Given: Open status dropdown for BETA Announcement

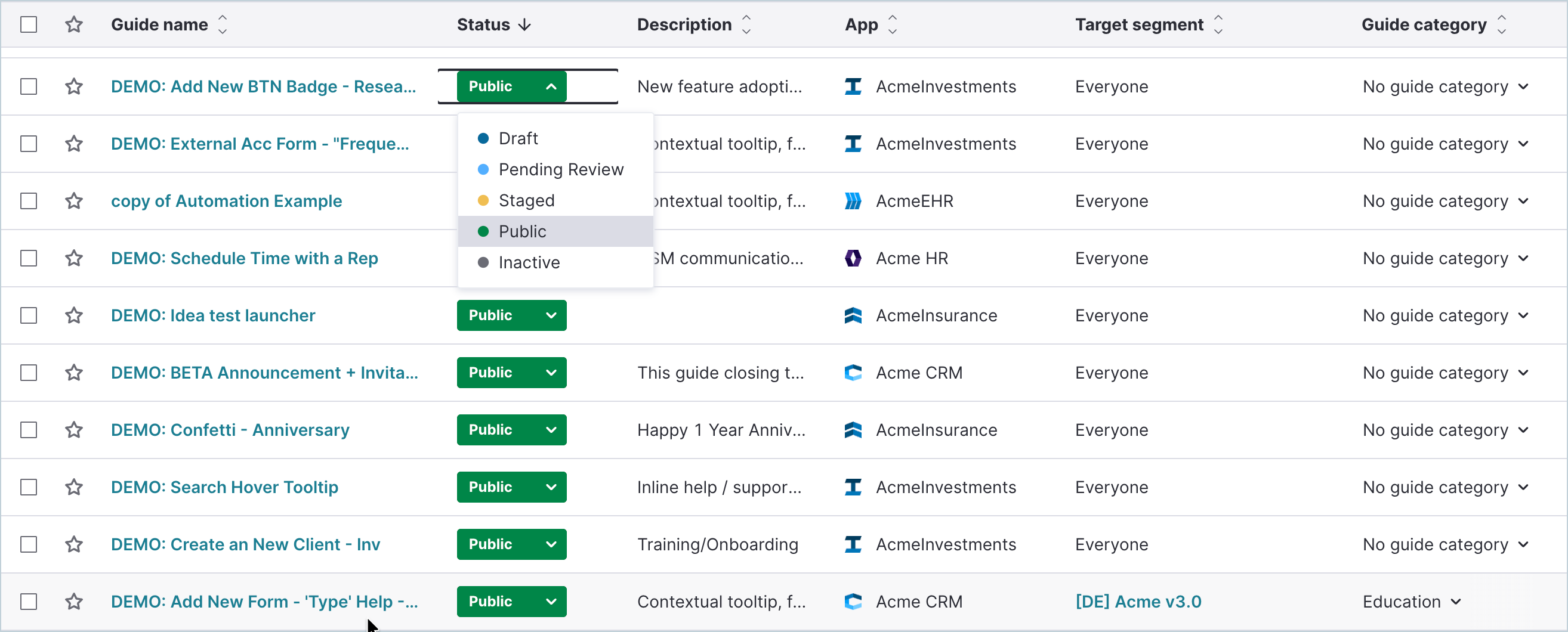Looking at the screenshot, I should click(511, 372).
